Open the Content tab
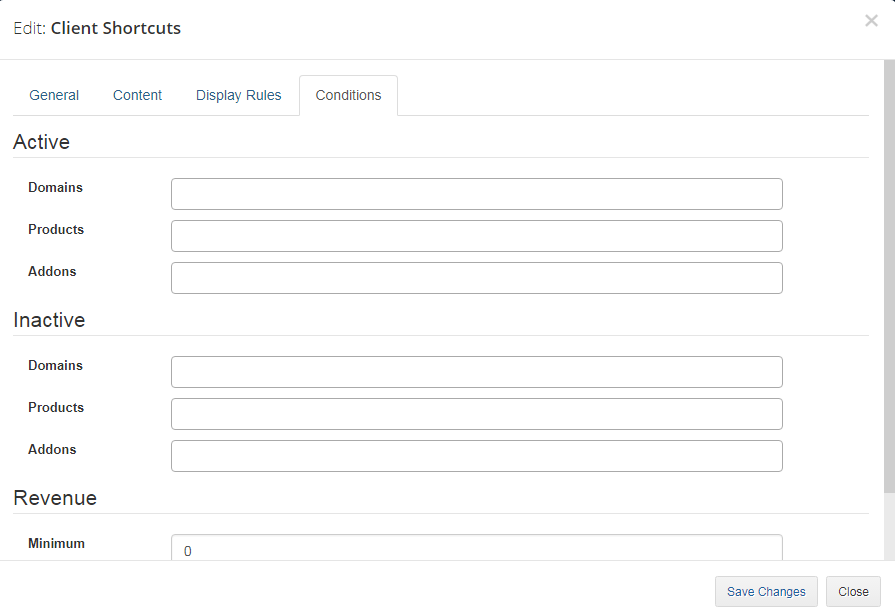Viewport: 895px width, 613px height. (138, 95)
